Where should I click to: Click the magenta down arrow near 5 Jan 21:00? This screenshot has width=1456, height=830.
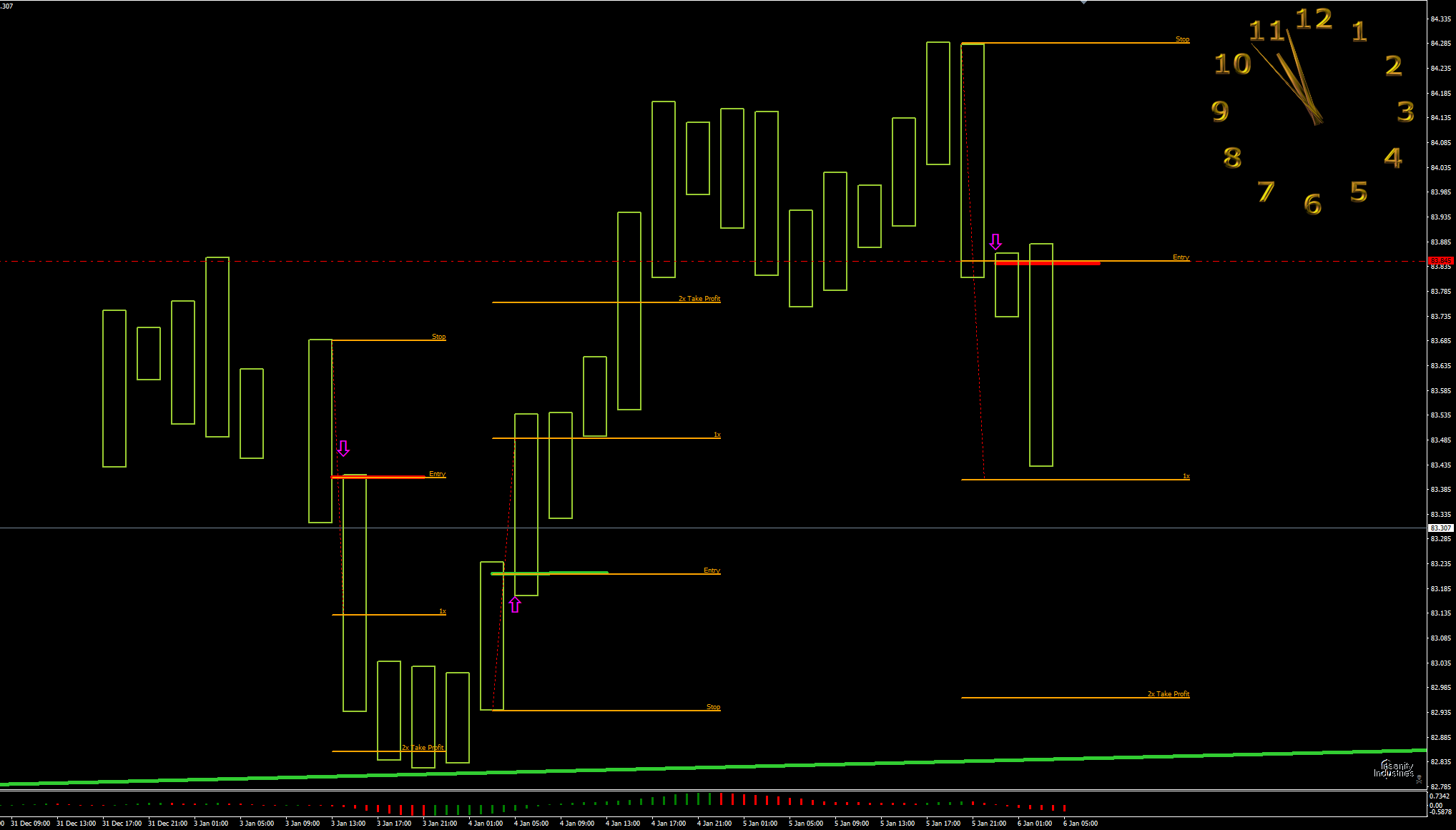(995, 242)
